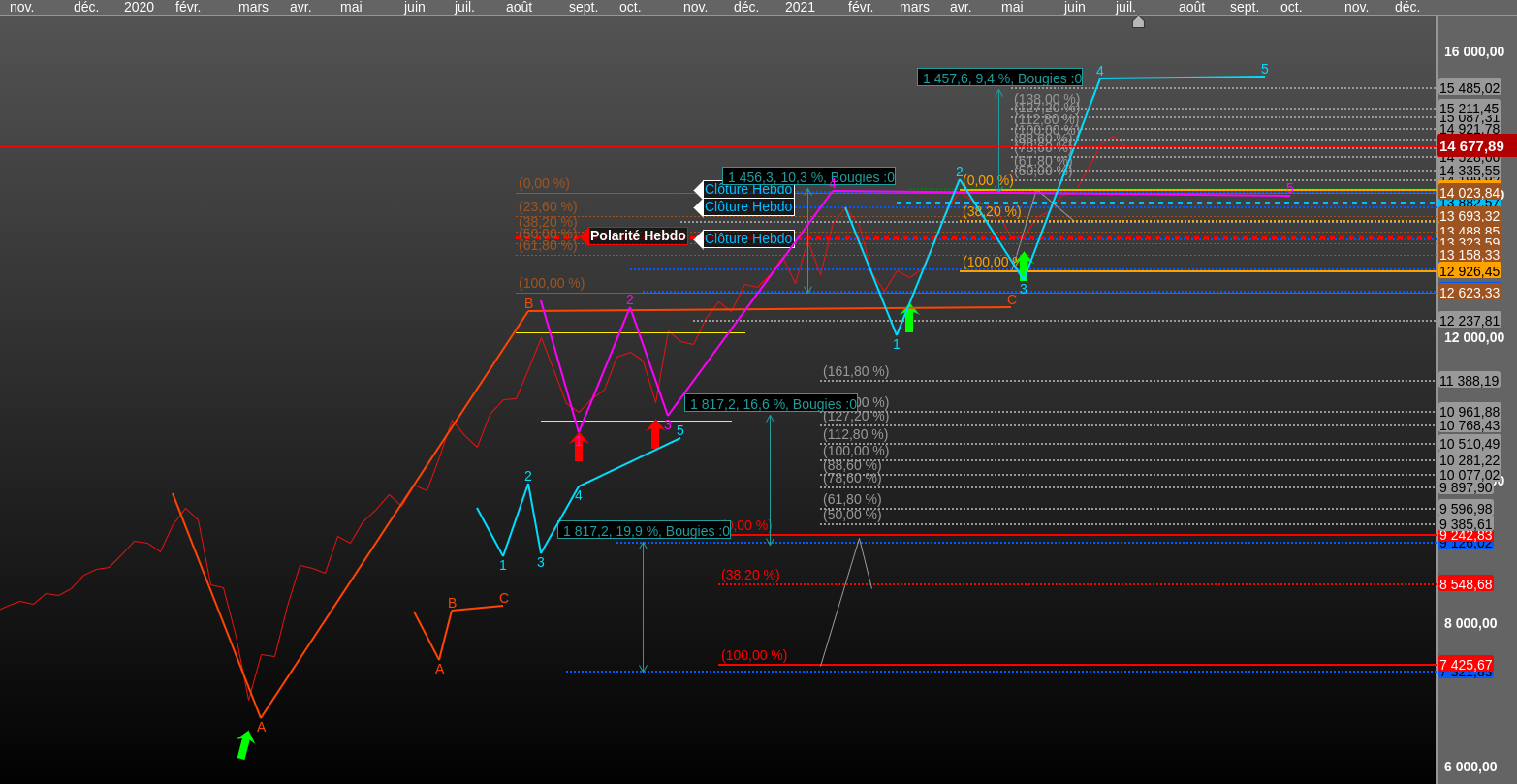Screen dimensions: 1517x784
Task: Select the '(23,60 %)' Fibonacci retracement label
Action: (x=548, y=206)
